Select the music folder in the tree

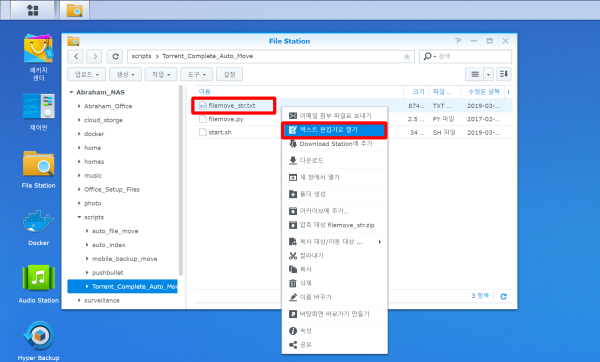tap(93, 175)
